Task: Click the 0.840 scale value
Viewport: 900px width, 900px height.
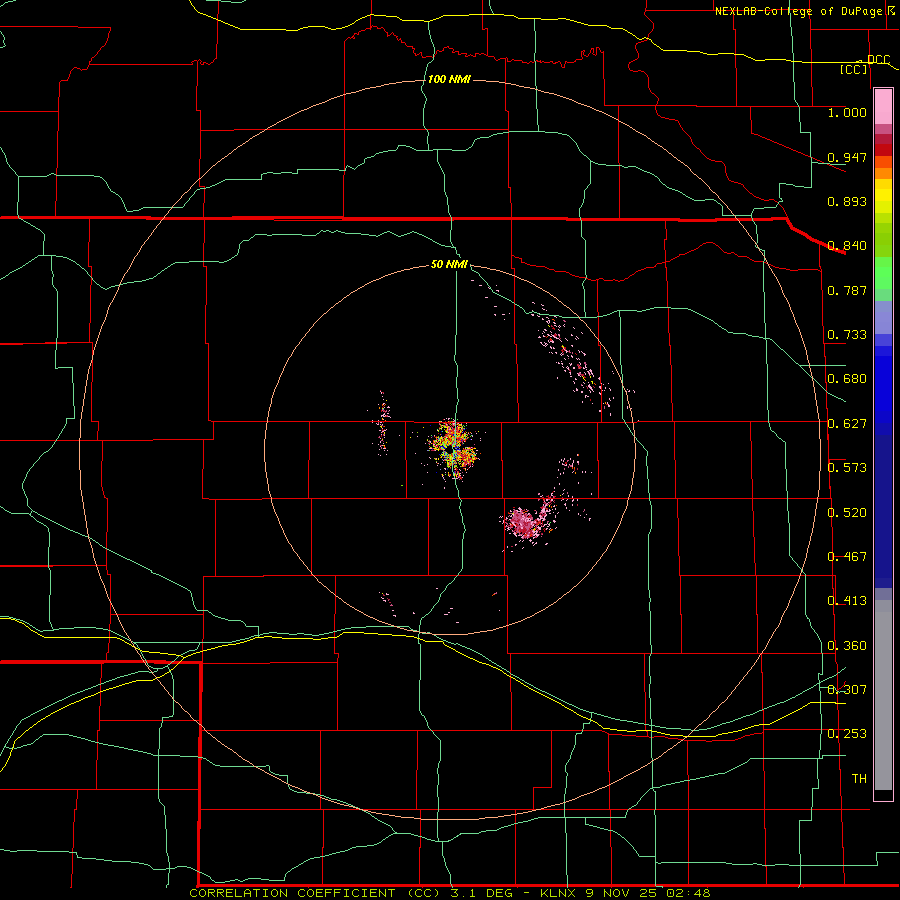Action: tap(847, 246)
